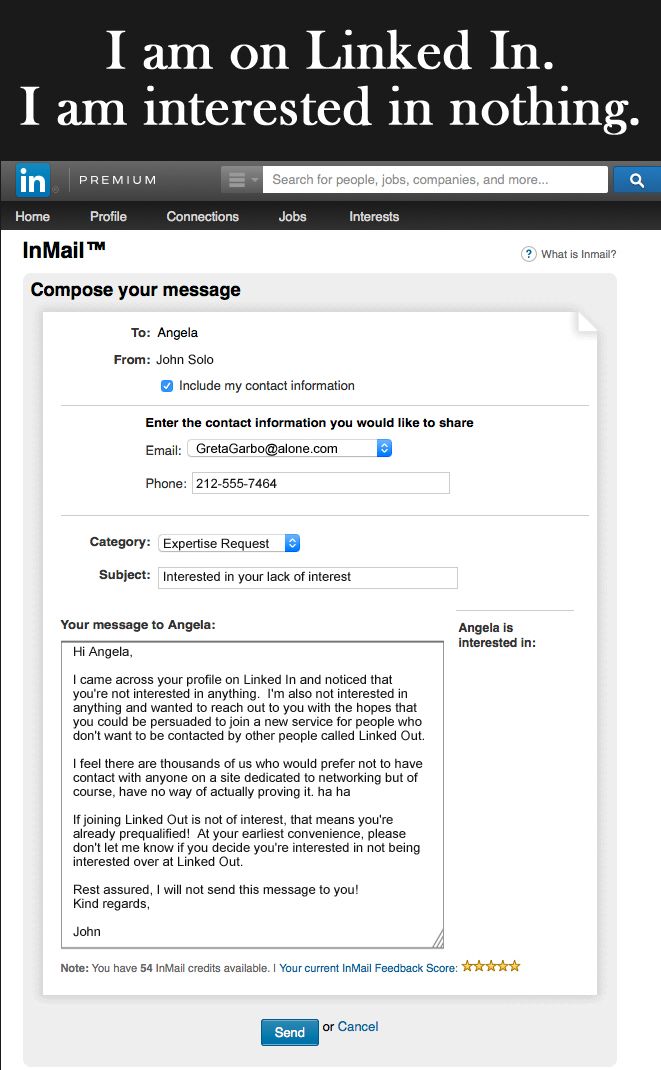Open the Category dropdown

tap(229, 543)
